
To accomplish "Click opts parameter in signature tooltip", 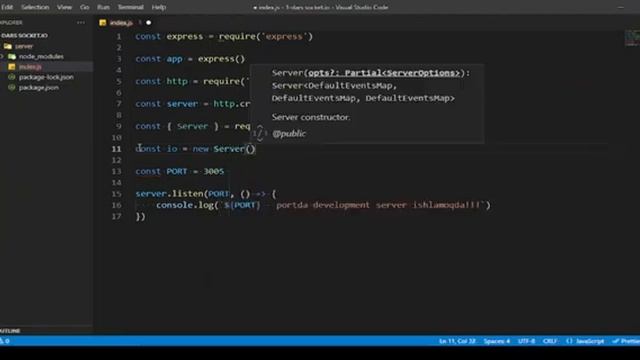I will pos(384,73).
